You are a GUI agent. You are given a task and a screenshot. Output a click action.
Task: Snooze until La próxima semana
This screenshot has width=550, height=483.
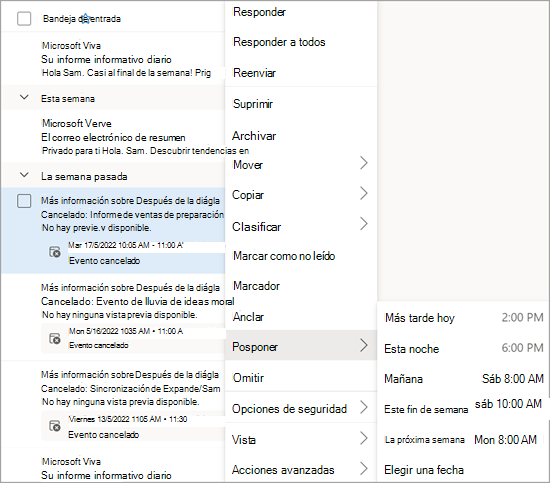463,440
